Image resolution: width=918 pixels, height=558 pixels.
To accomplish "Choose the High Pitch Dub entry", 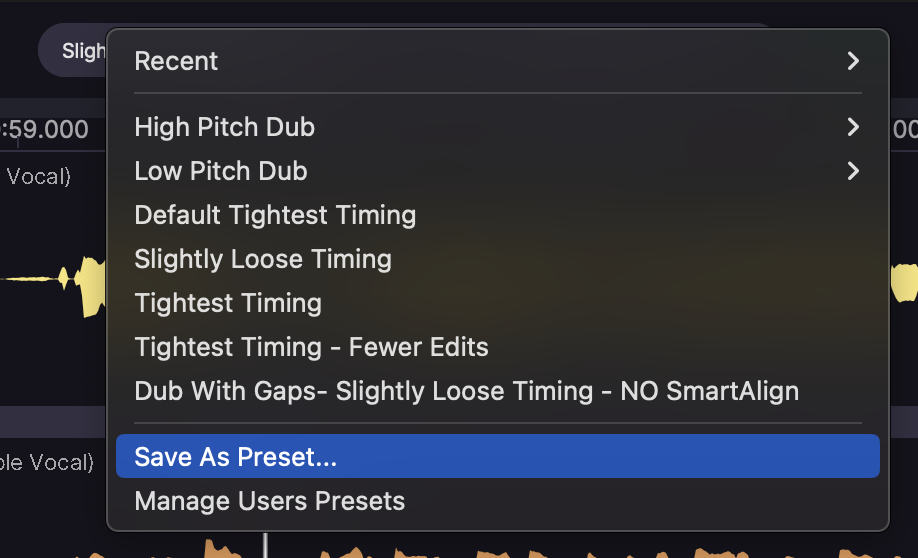I will (x=225, y=127).
